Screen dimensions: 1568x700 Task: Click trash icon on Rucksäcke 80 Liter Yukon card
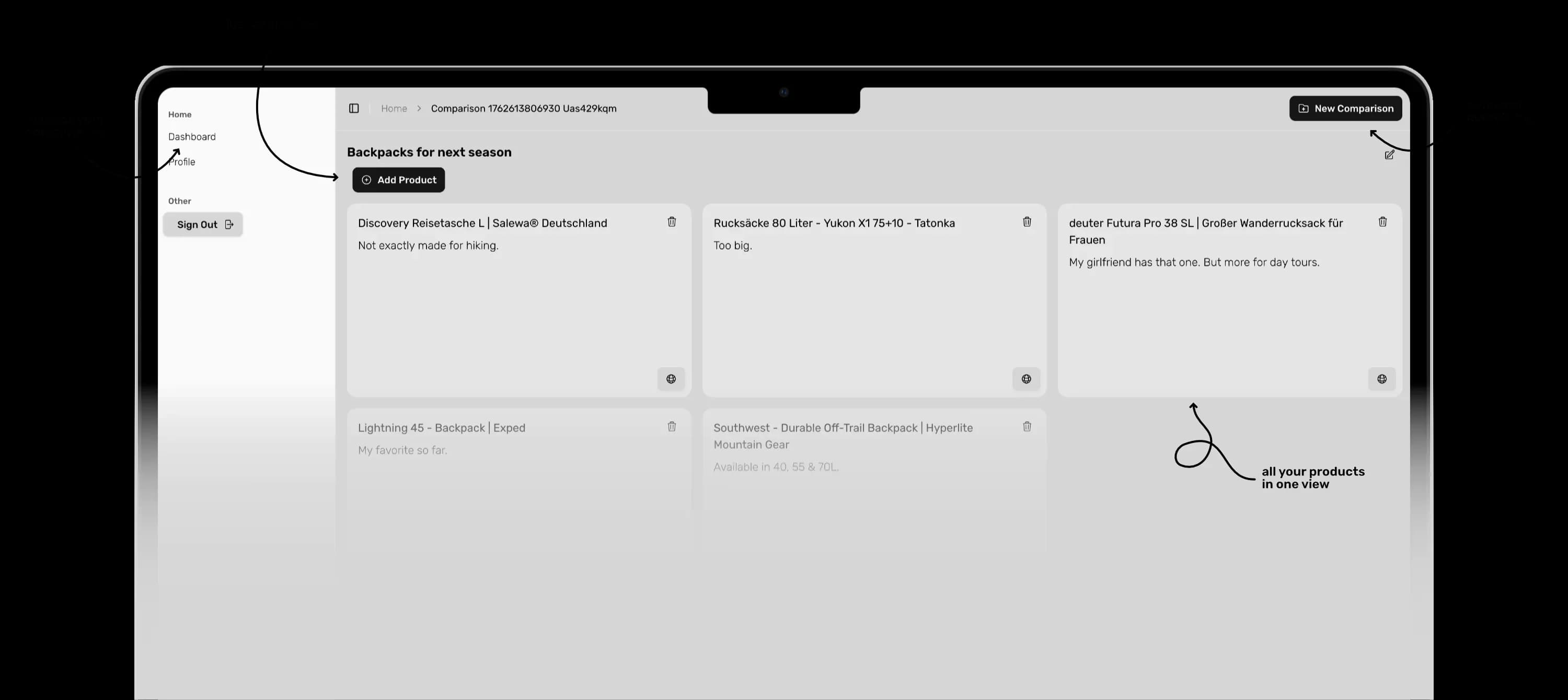click(x=1027, y=222)
